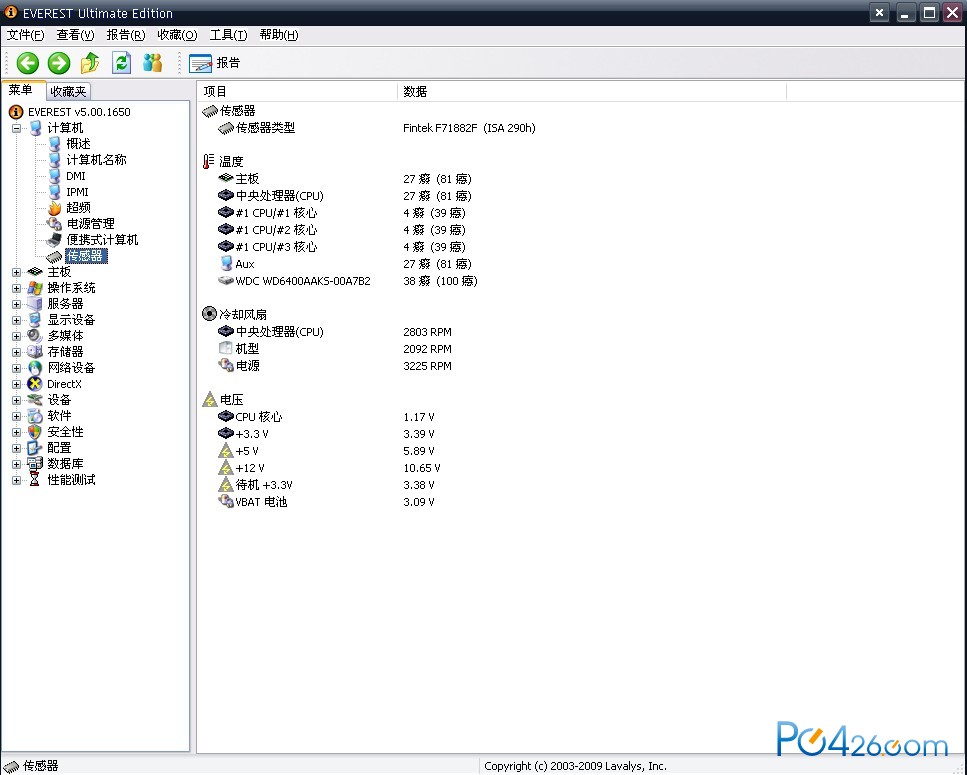The image size is (967, 775).
Task: Click the 中央处理器(CPU) temperature row
Action: click(x=345, y=195)
